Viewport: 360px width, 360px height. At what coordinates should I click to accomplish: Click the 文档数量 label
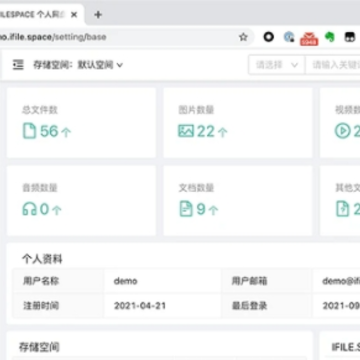tap(196, 188)
